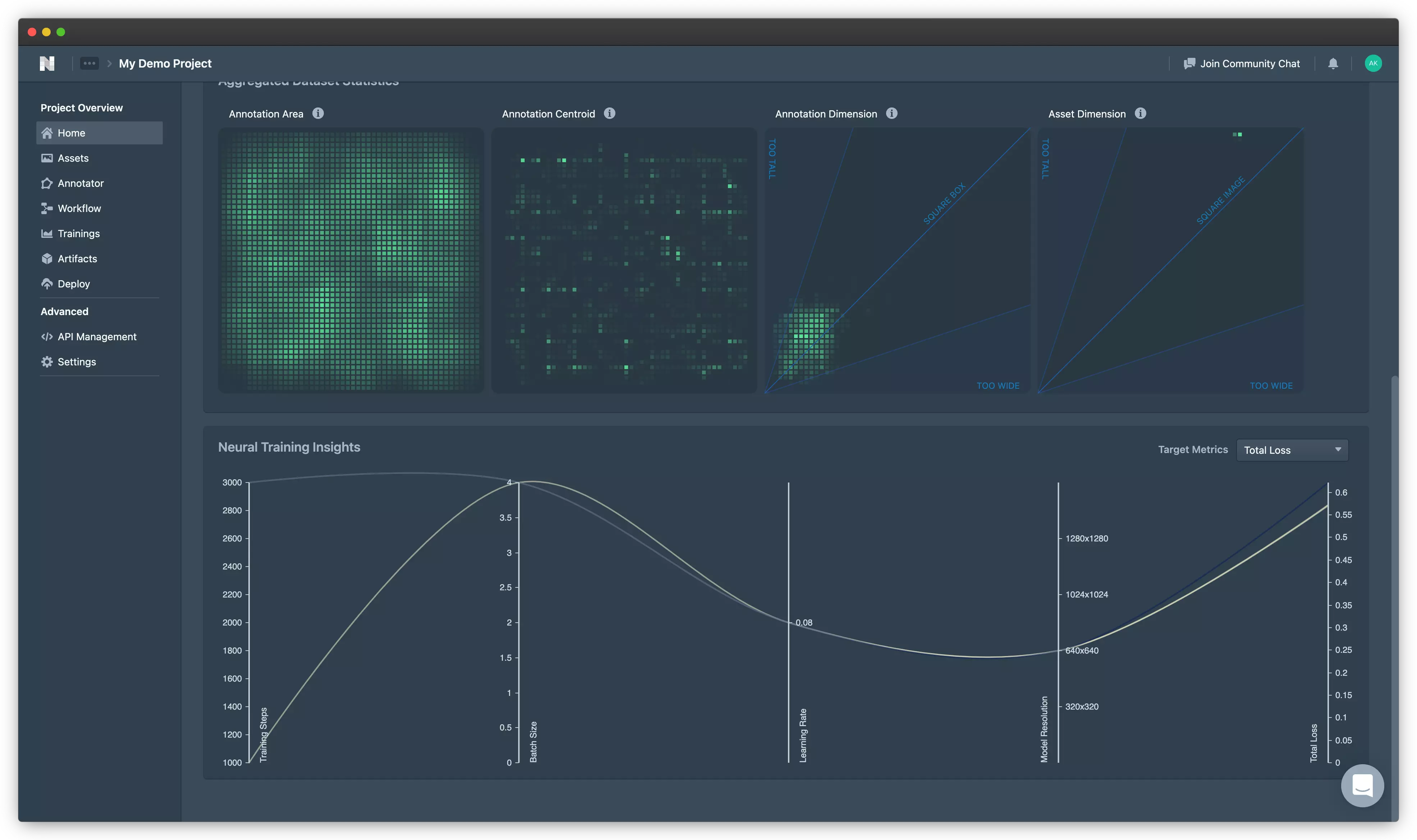Open the intercom chat bubble
Image resolution: width=1417 pixels, height=840 pixels.
pyautogui.click(x=1362, y=786)
